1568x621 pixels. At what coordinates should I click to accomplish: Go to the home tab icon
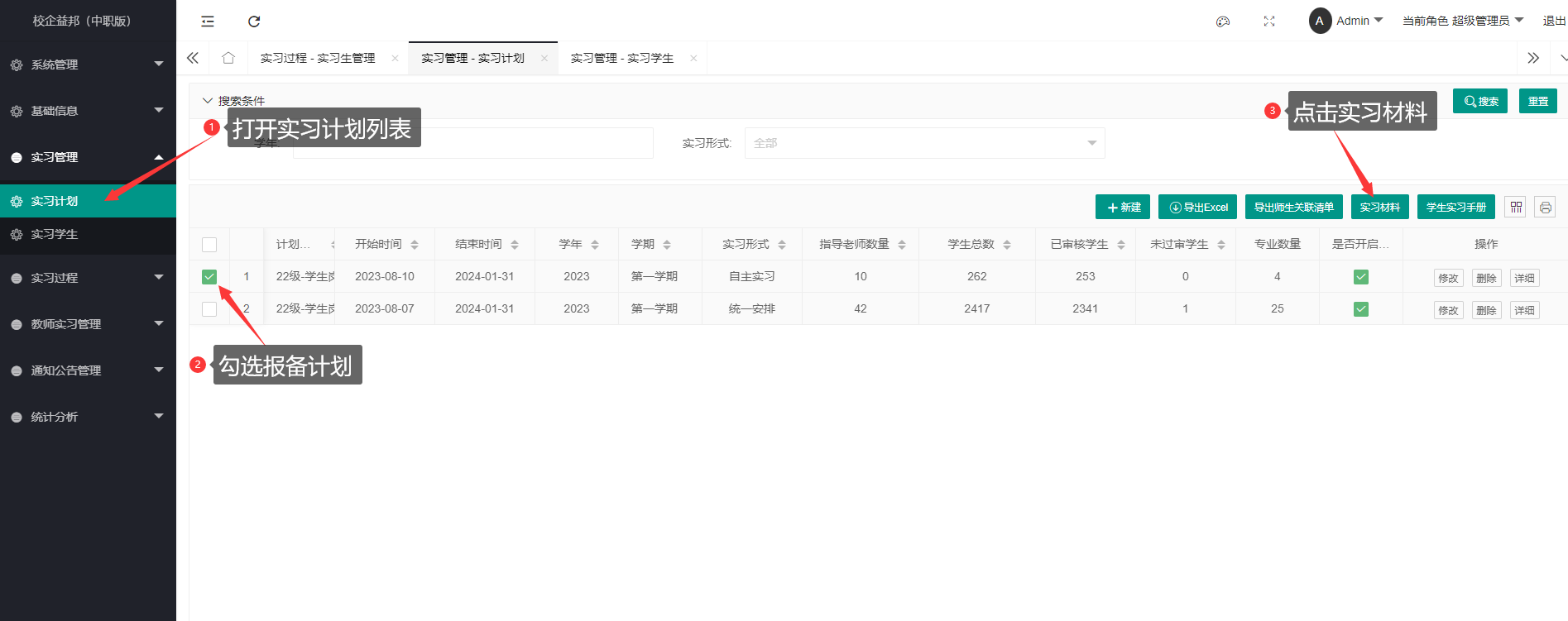[x=228, y=58]
